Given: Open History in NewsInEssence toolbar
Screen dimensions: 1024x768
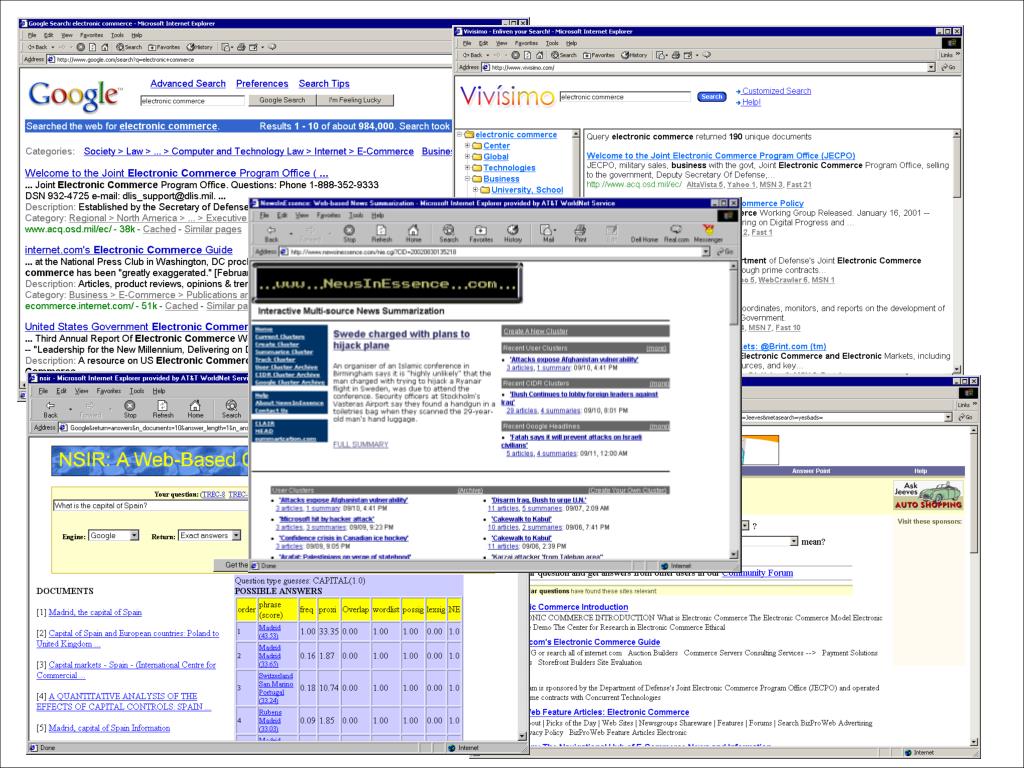Looking at the screenshot, I should (513, 231).
